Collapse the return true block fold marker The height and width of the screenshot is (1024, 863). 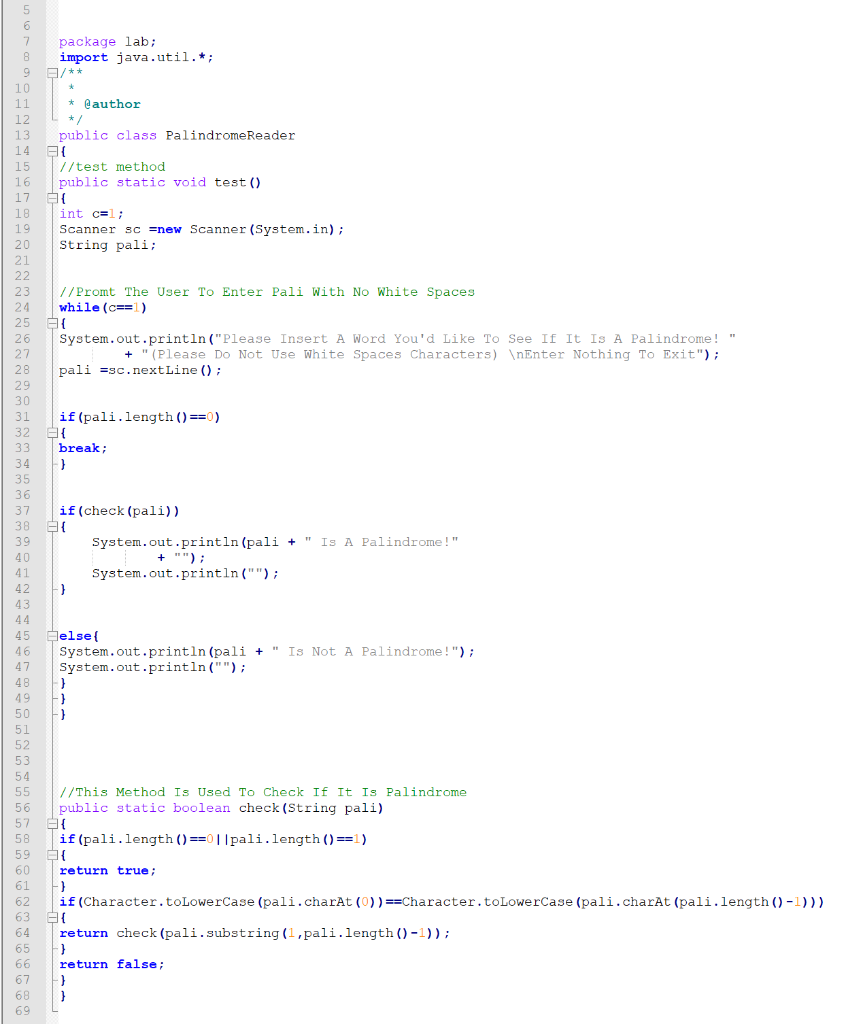point(50,854)
